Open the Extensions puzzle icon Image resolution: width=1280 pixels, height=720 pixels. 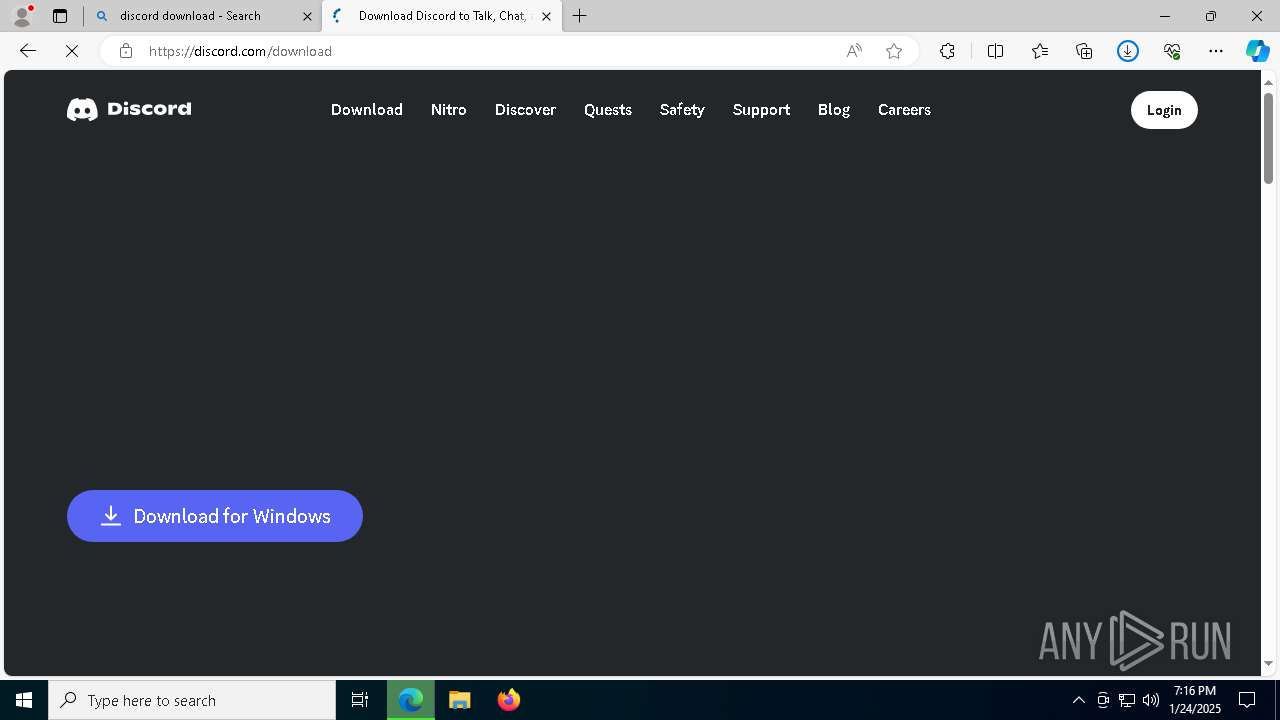[x=947, y=51]
